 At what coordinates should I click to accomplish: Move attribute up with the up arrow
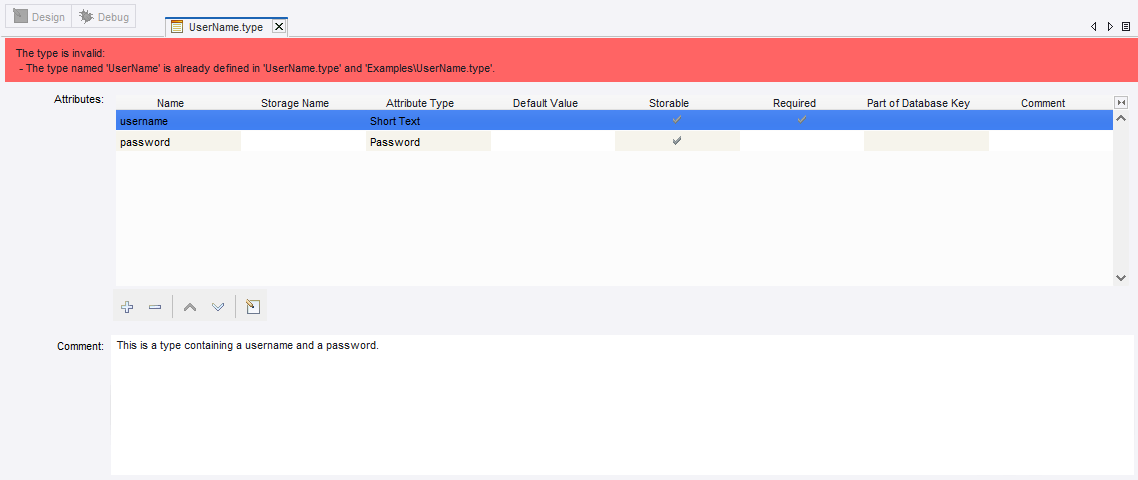pos(190,307)
